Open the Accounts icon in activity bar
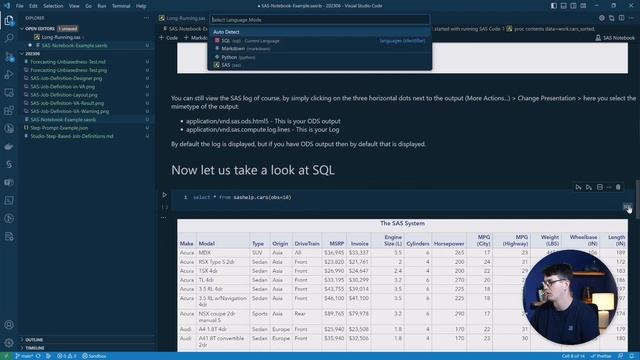This screenshot has width=640, height=360. click(9, 325)
